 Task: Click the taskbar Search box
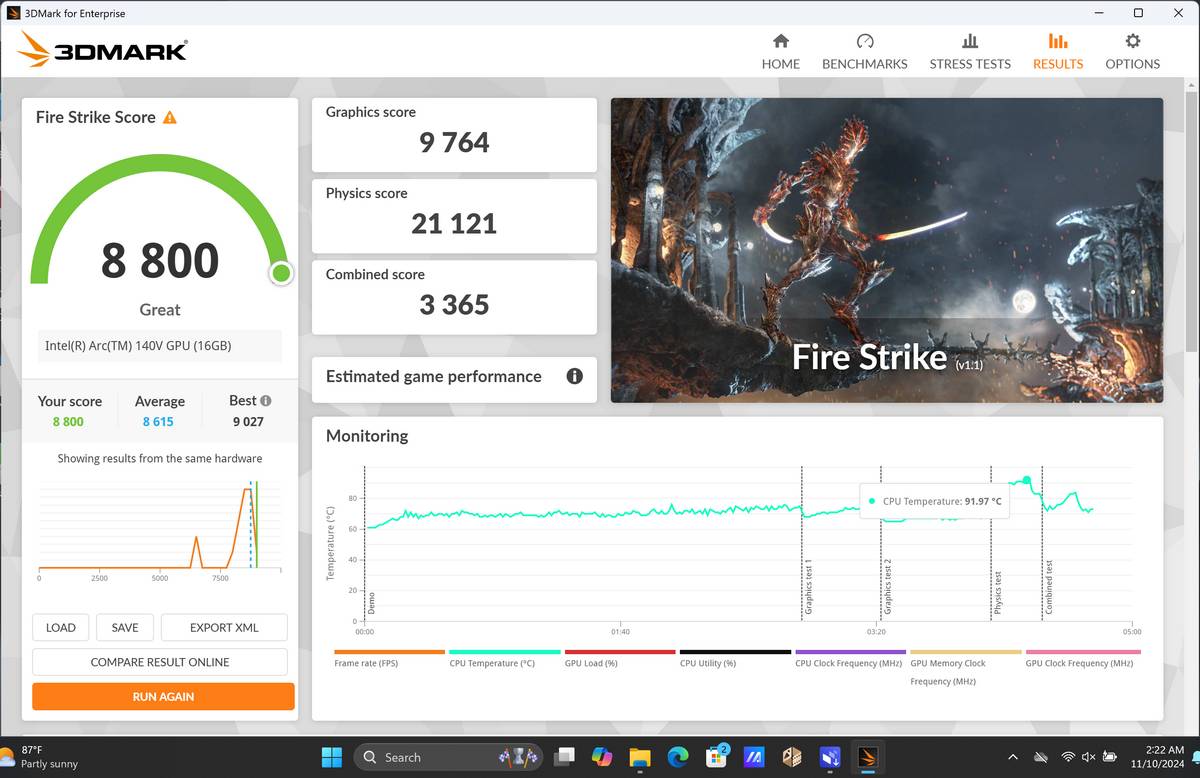[448, 757]
